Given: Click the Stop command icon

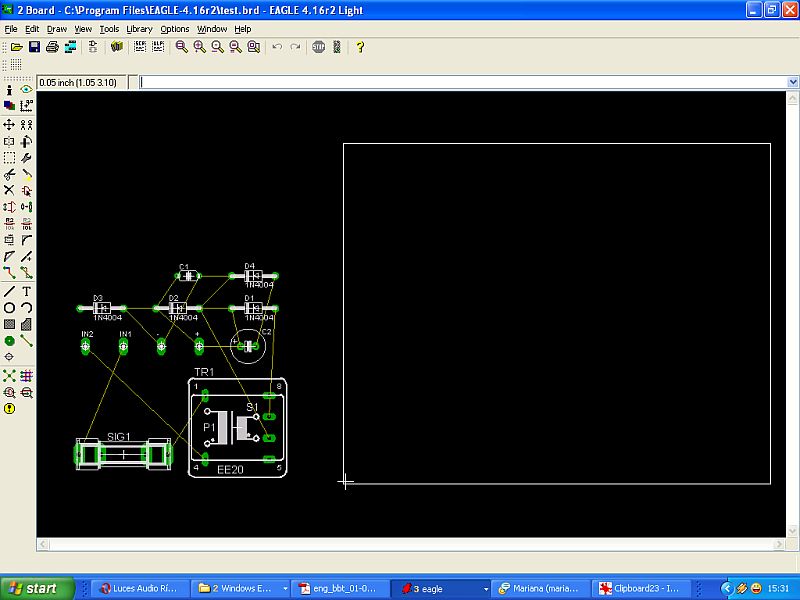Looking at the screenshot, I should (x=318, y=47).
